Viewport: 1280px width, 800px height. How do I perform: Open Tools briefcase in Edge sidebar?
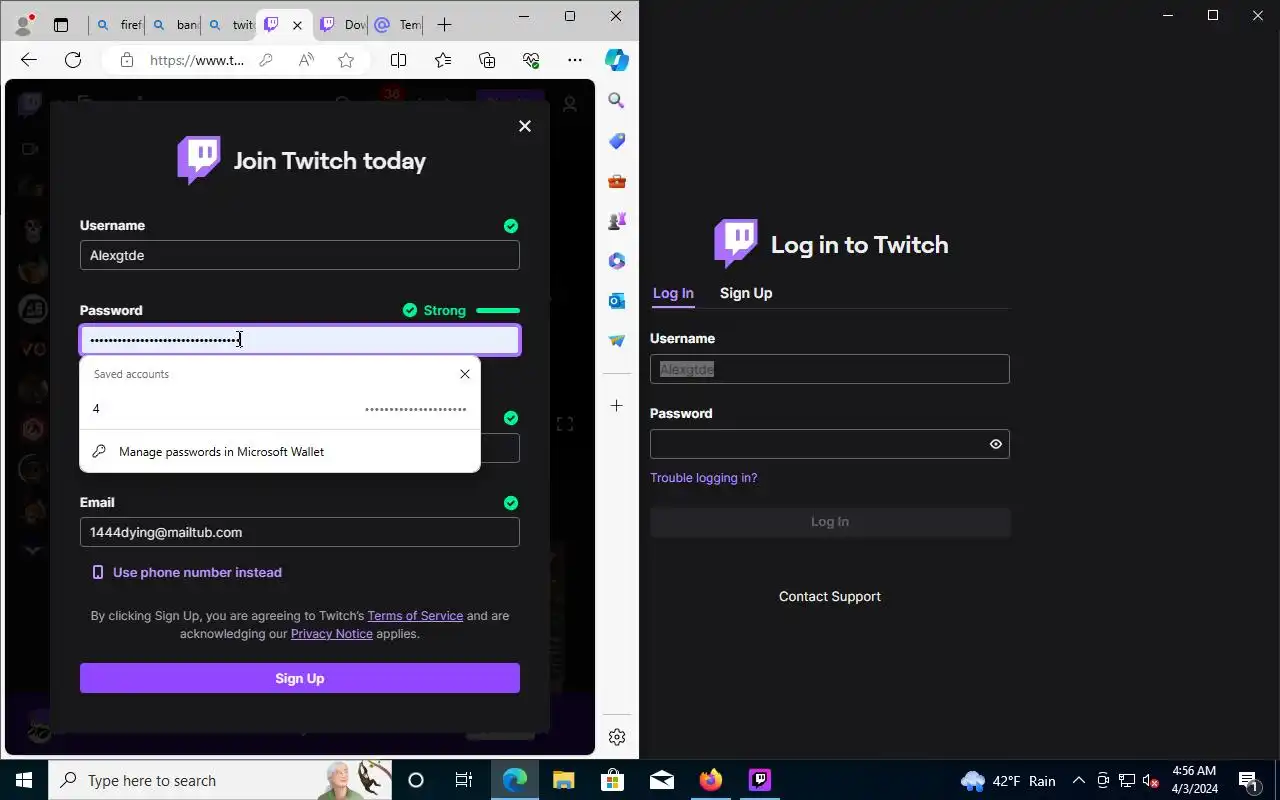[617, 181]
